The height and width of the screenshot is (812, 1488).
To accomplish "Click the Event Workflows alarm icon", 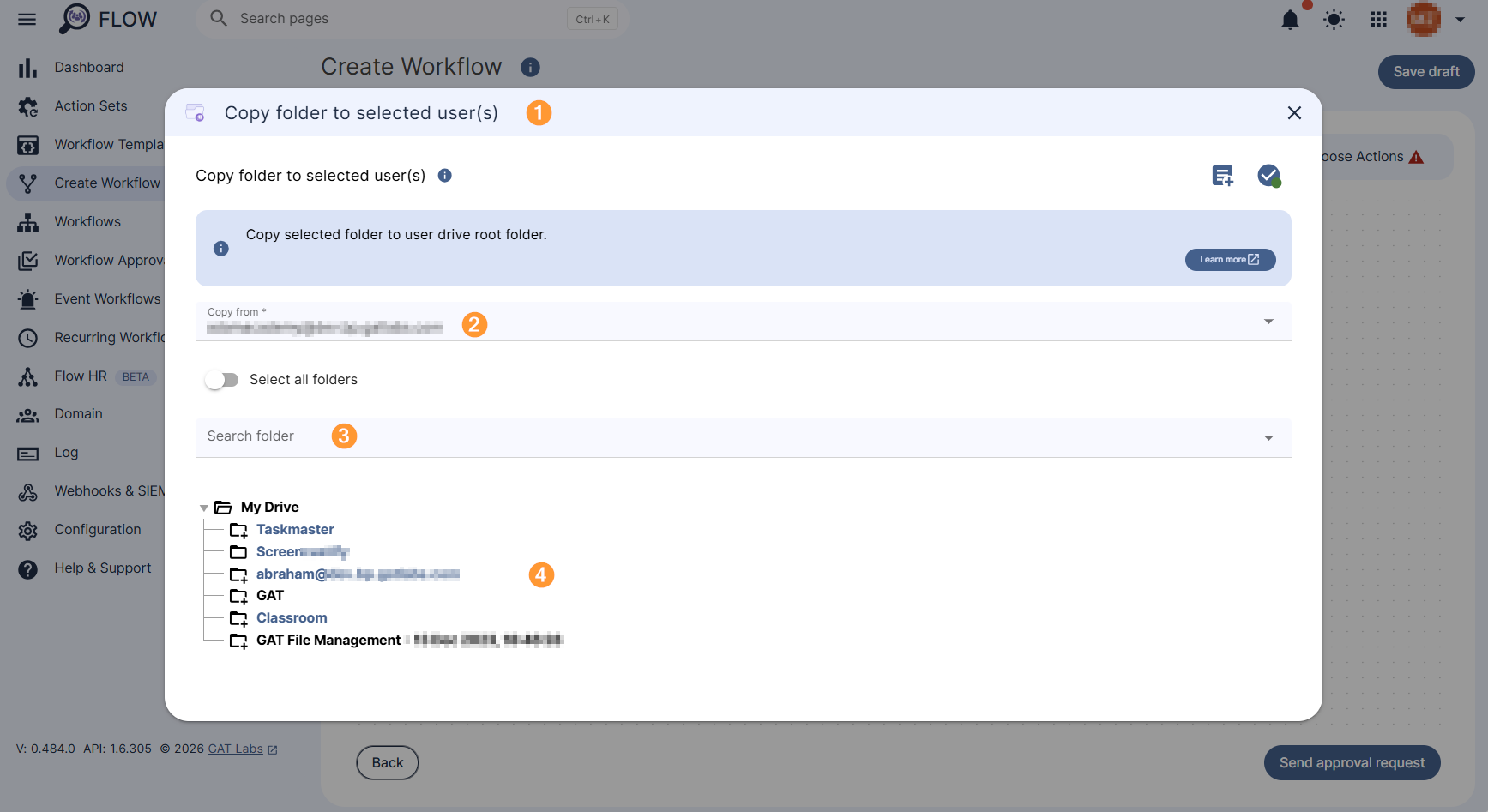I will pos(28,299).
